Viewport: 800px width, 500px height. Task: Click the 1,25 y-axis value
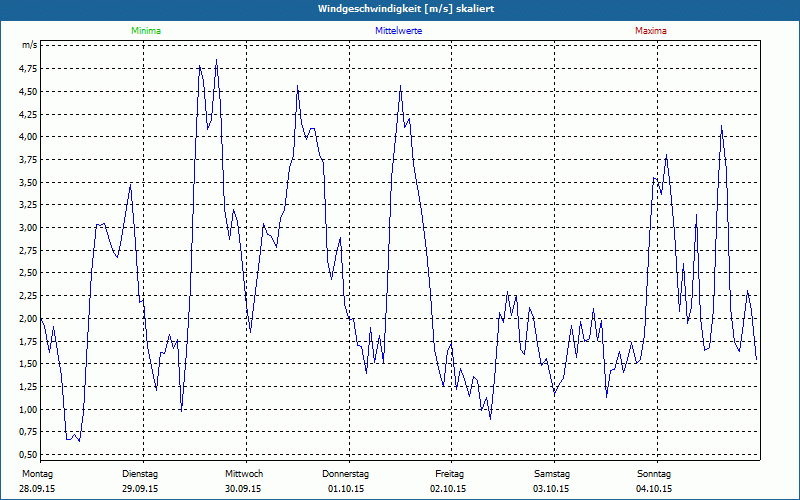[29, 387]
